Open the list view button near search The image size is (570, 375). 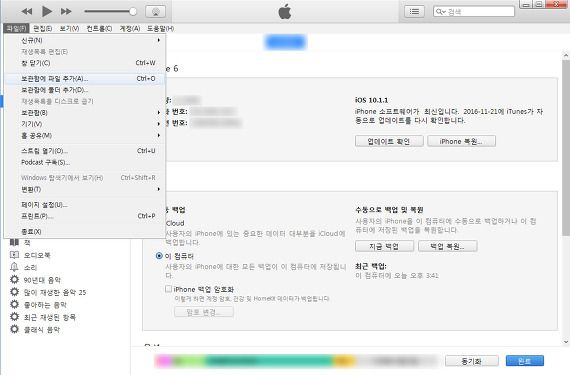click(414, 12)
